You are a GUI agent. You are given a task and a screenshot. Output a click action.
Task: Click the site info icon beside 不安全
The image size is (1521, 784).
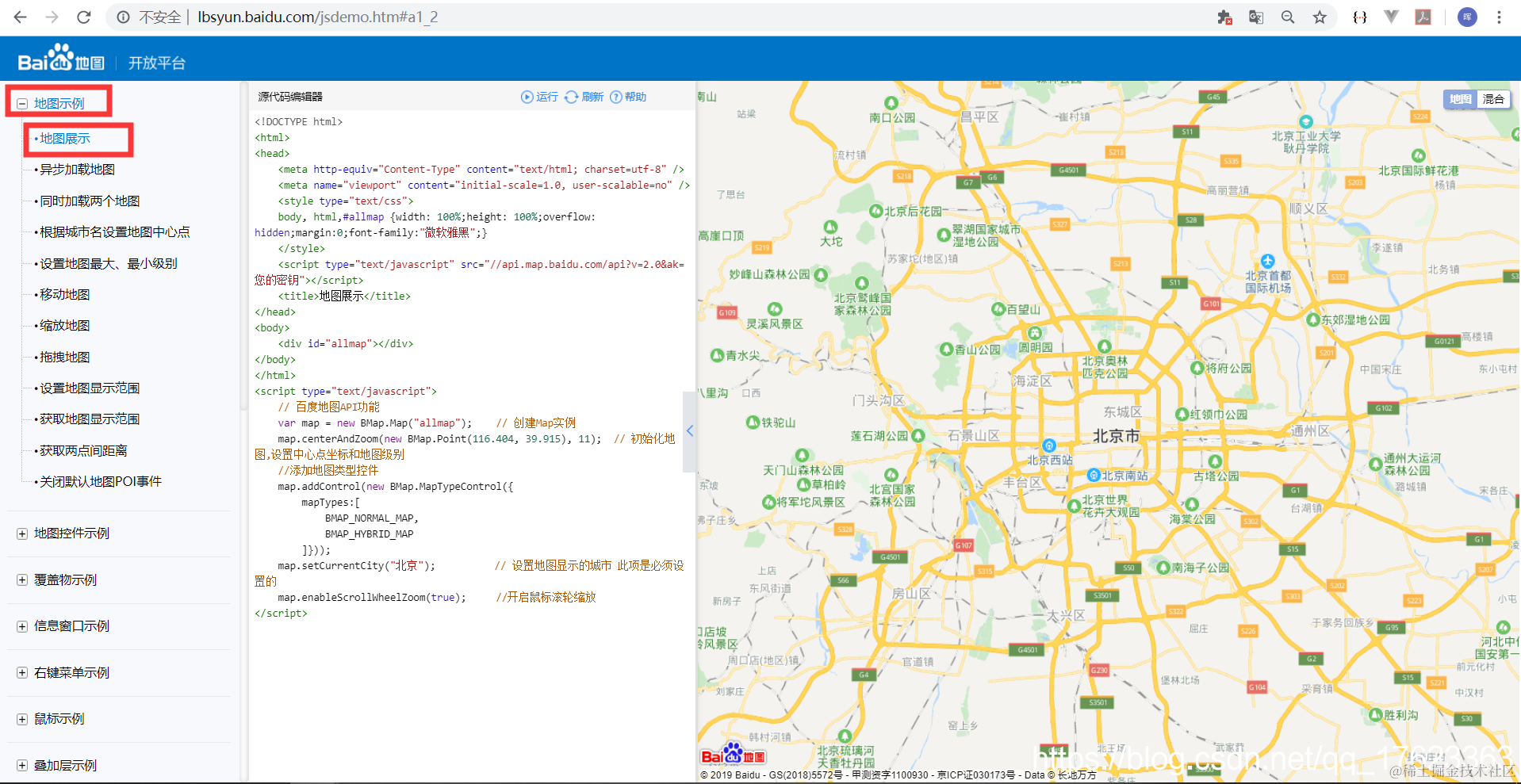pyautogui.click(x=123, y=17)
